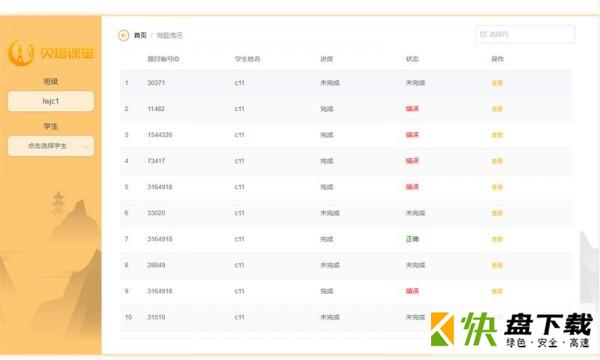The image size is (600, 360).
Task: Click the chevron arrow of the student selector
Action: click(86, 146)
